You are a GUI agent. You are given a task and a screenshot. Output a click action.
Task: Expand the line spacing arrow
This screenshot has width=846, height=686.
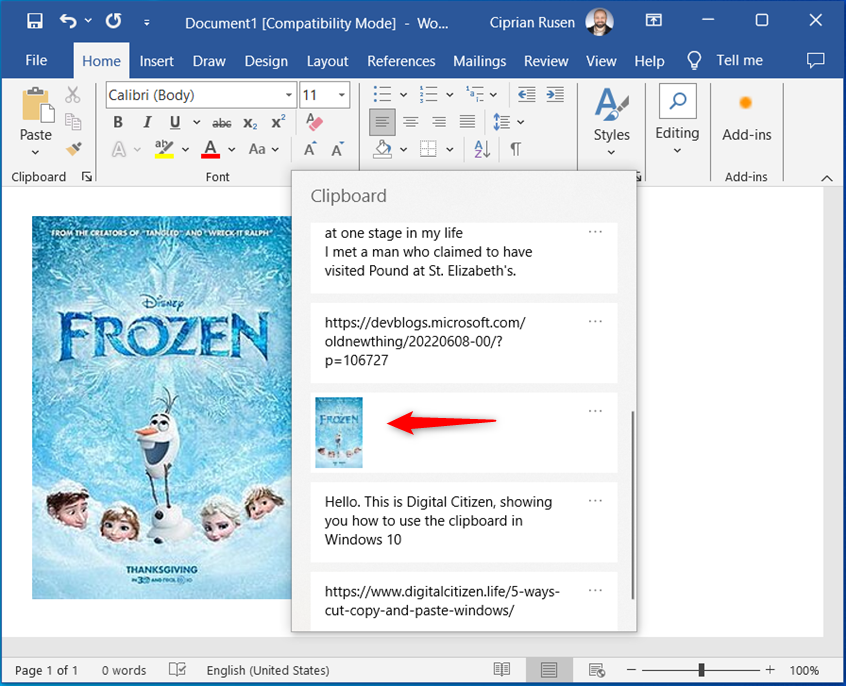[521, 122]
